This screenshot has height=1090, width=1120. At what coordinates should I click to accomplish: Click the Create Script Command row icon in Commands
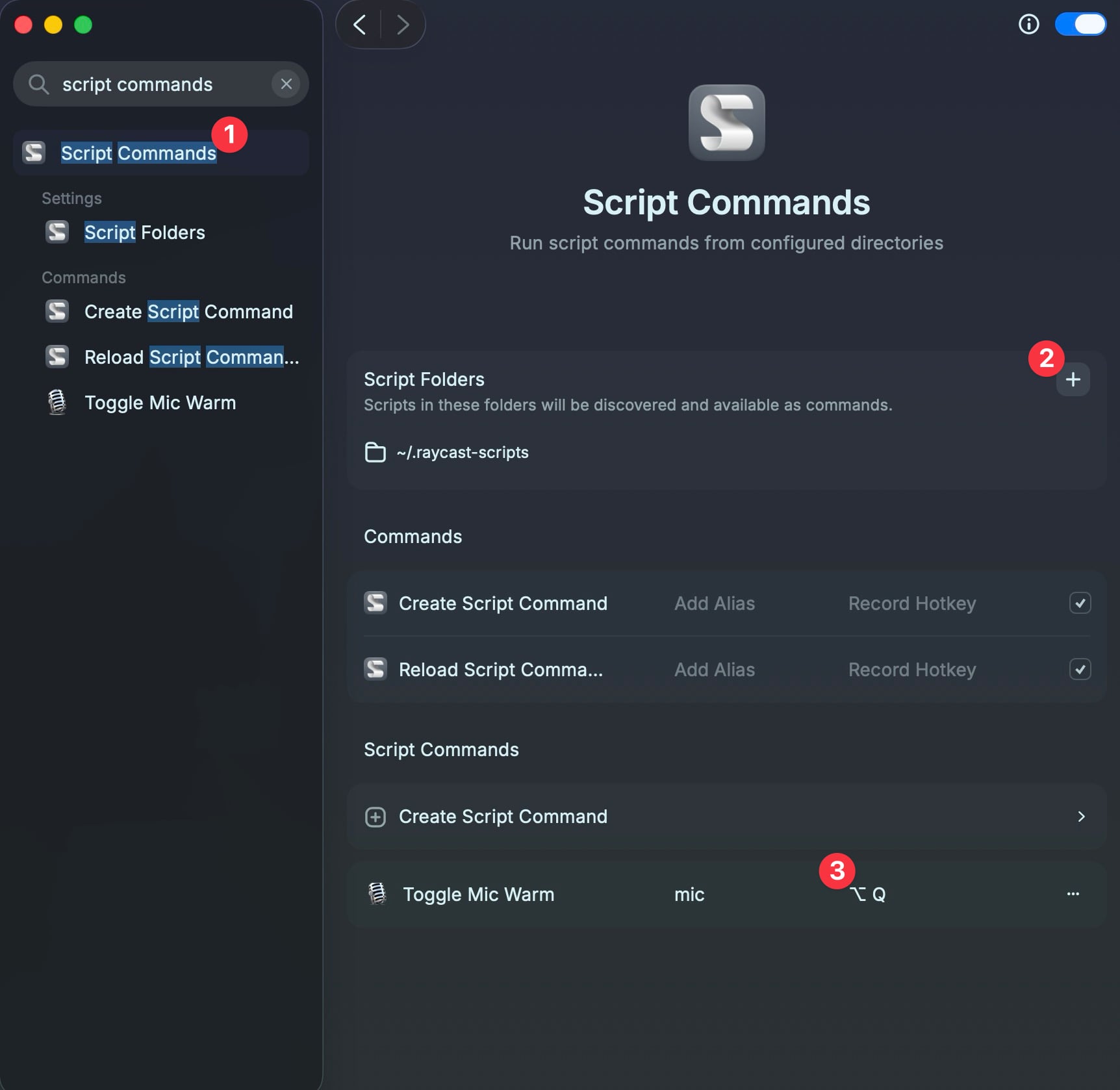pos(375,603)
